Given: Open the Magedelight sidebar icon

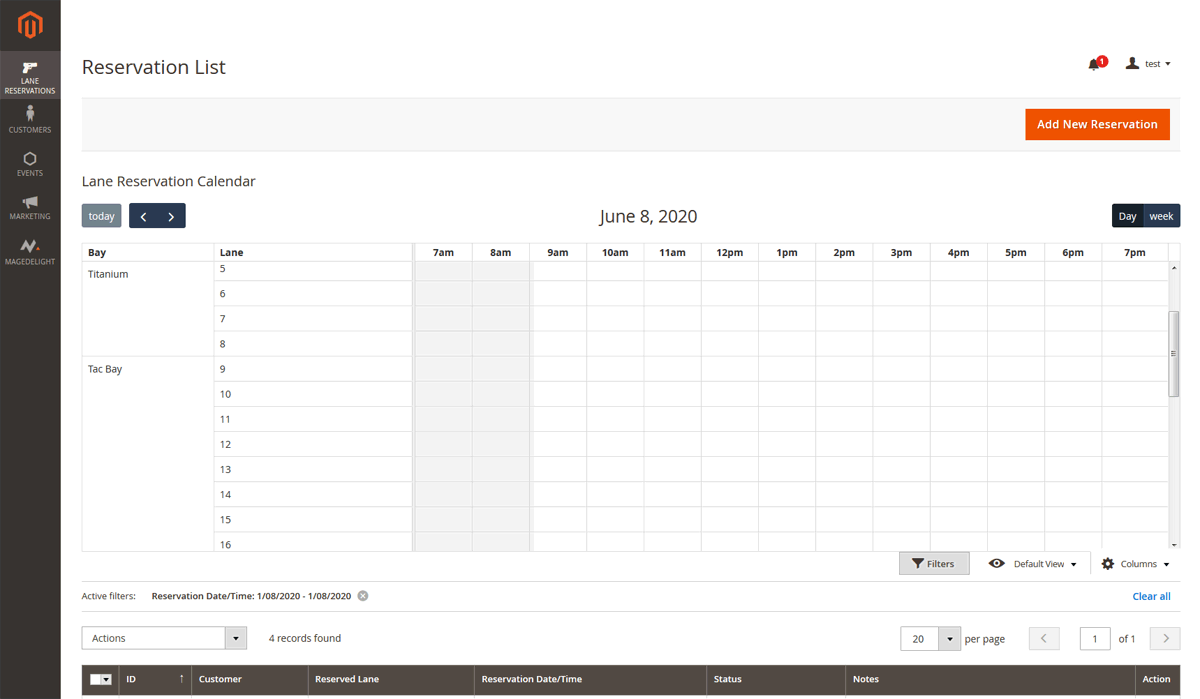Looking at the screenshot, I should (29, 246).
